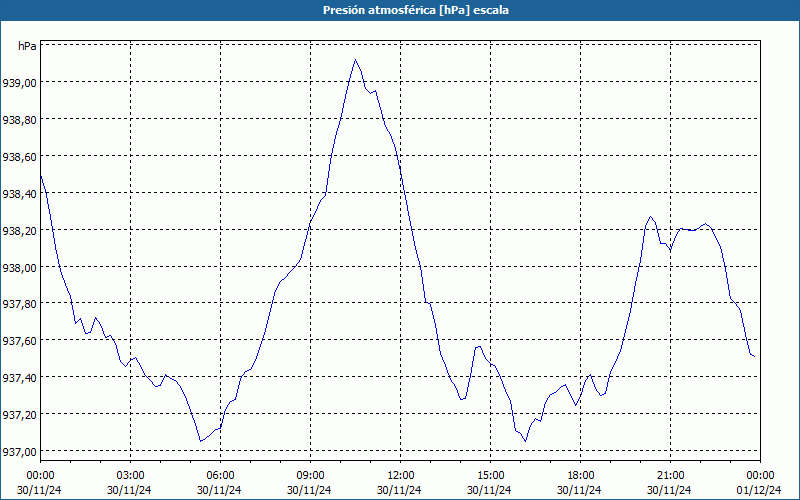The image size is (800, 500).
Task: Click the 939,00 y-axis value
Action: [19, 83]
